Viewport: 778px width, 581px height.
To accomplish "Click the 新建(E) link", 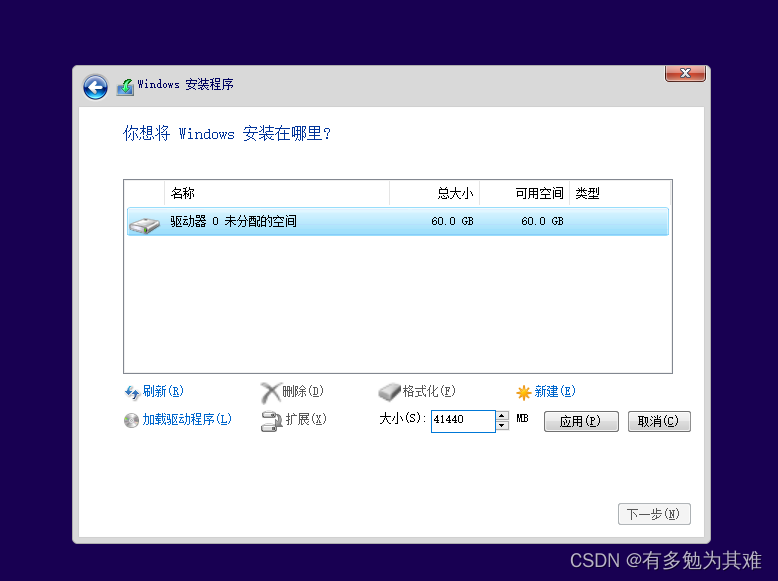I will (555, 391).
